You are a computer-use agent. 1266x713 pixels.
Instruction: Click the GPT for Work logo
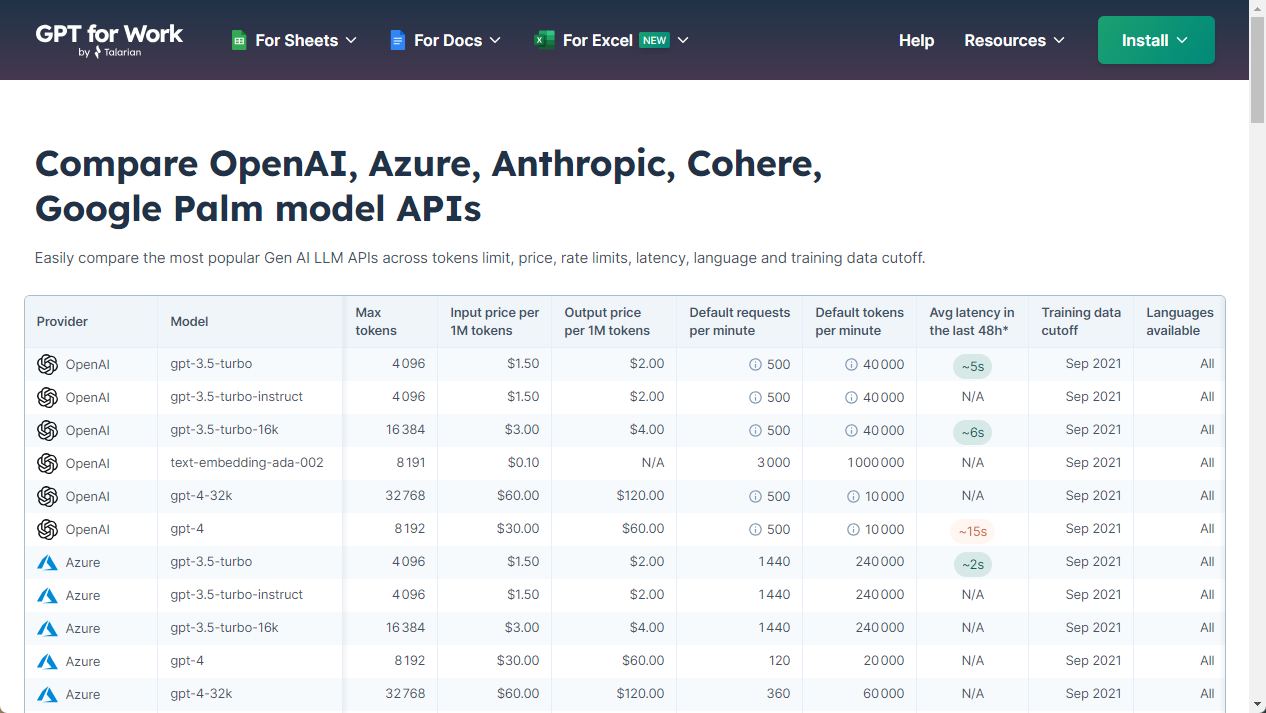(x=109, y=40)
